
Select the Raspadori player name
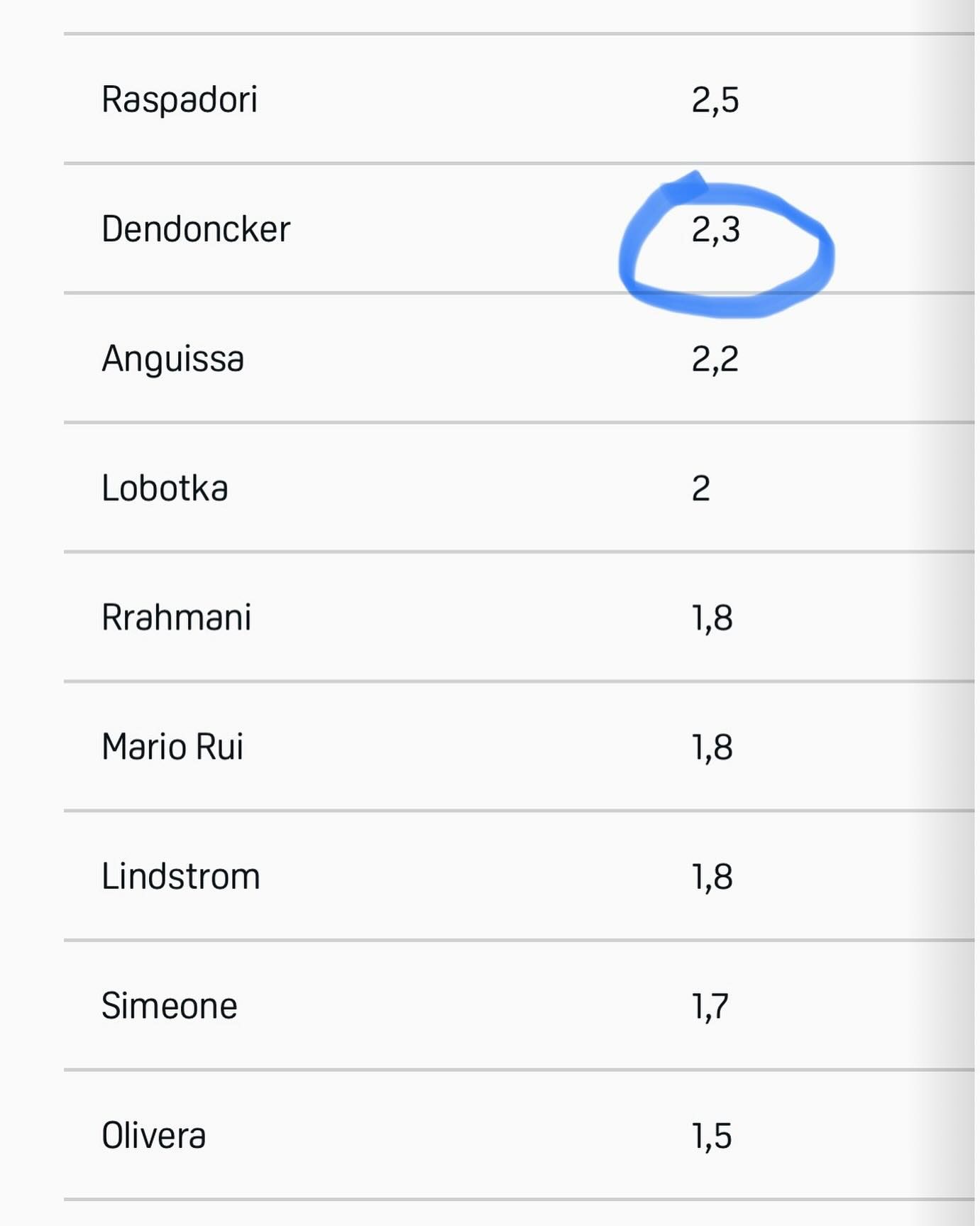[x=180, y=99]
